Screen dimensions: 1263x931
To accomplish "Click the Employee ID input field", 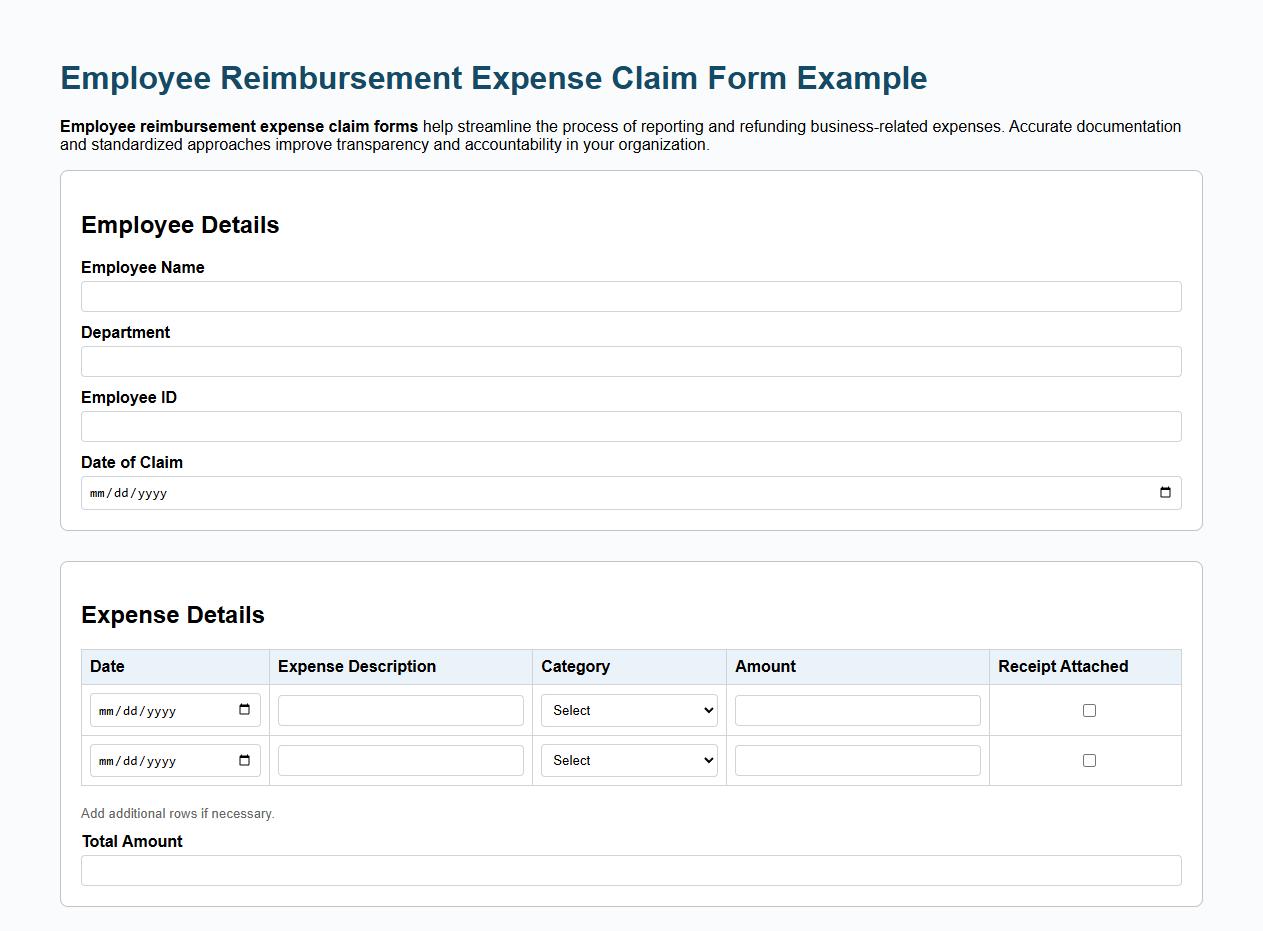I will click(x=630, y=426).
